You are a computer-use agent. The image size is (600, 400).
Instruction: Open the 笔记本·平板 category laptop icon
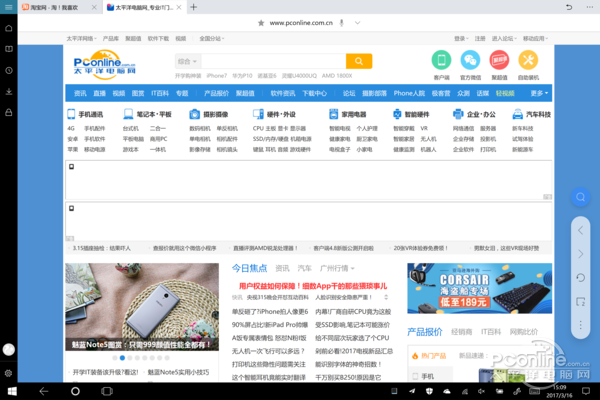point(128,114)
